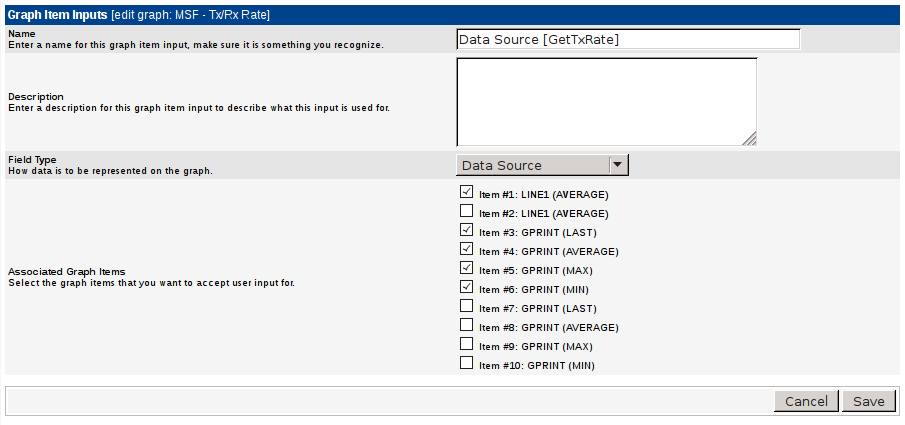This screenshot has height=425, width=905.
Task: Select Item #9: GPRINT (MAX) checkbox
Action: click(466, 344)
